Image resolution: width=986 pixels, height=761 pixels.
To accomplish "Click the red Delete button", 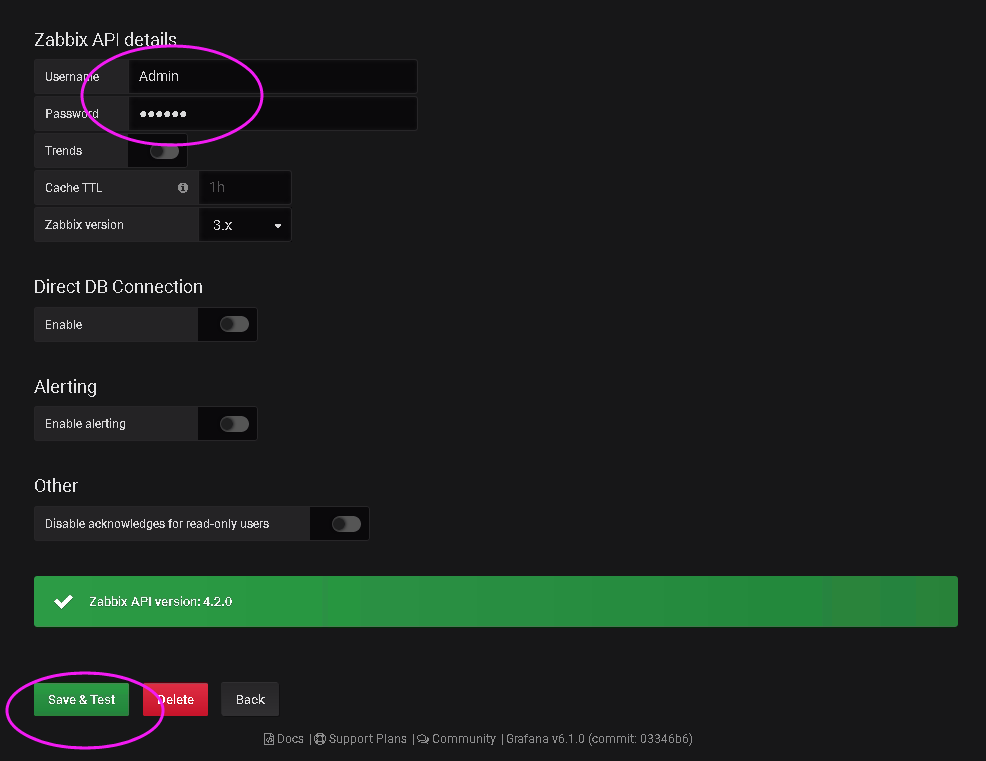I will [175, 699].
